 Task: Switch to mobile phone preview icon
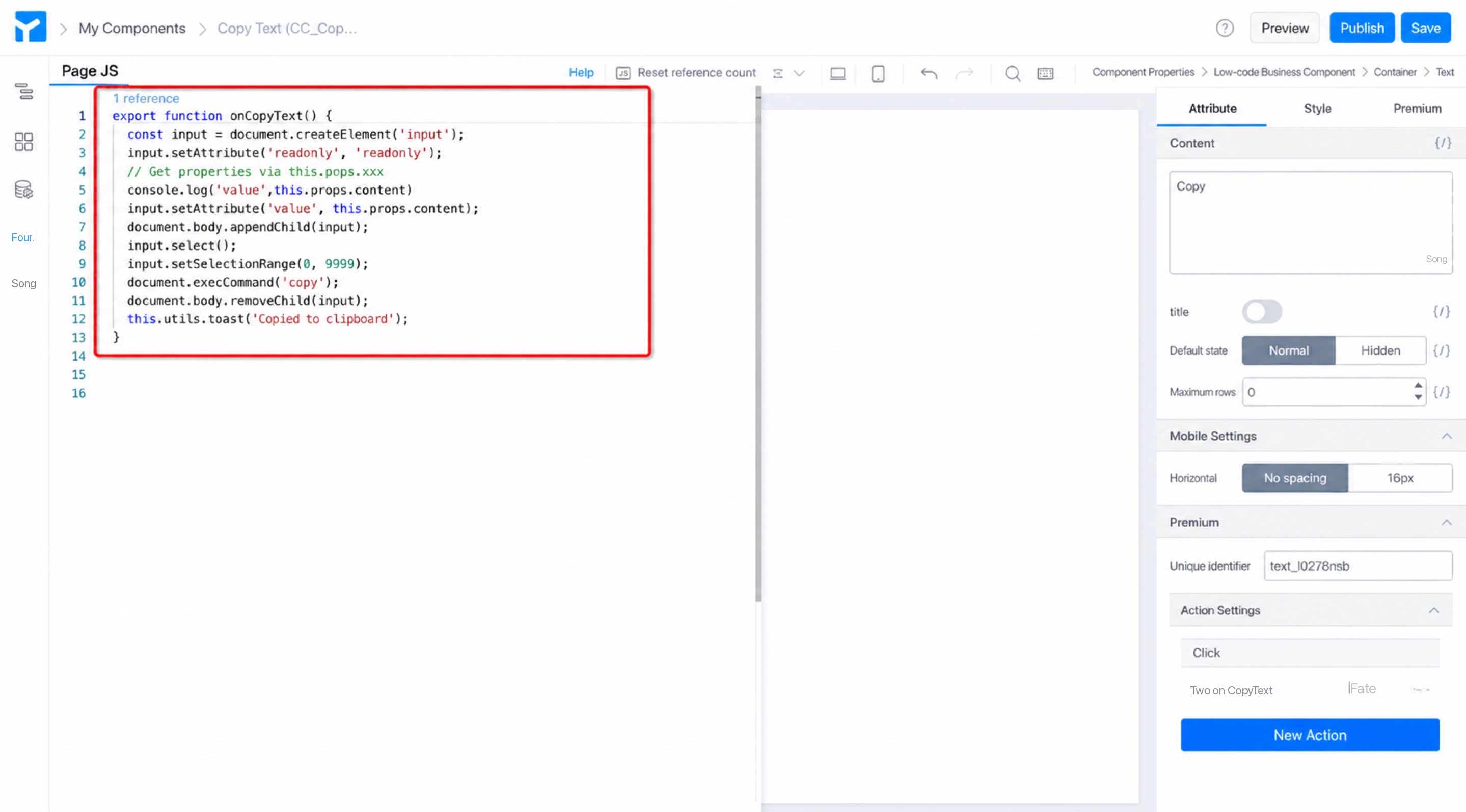[x=878, y=73]
